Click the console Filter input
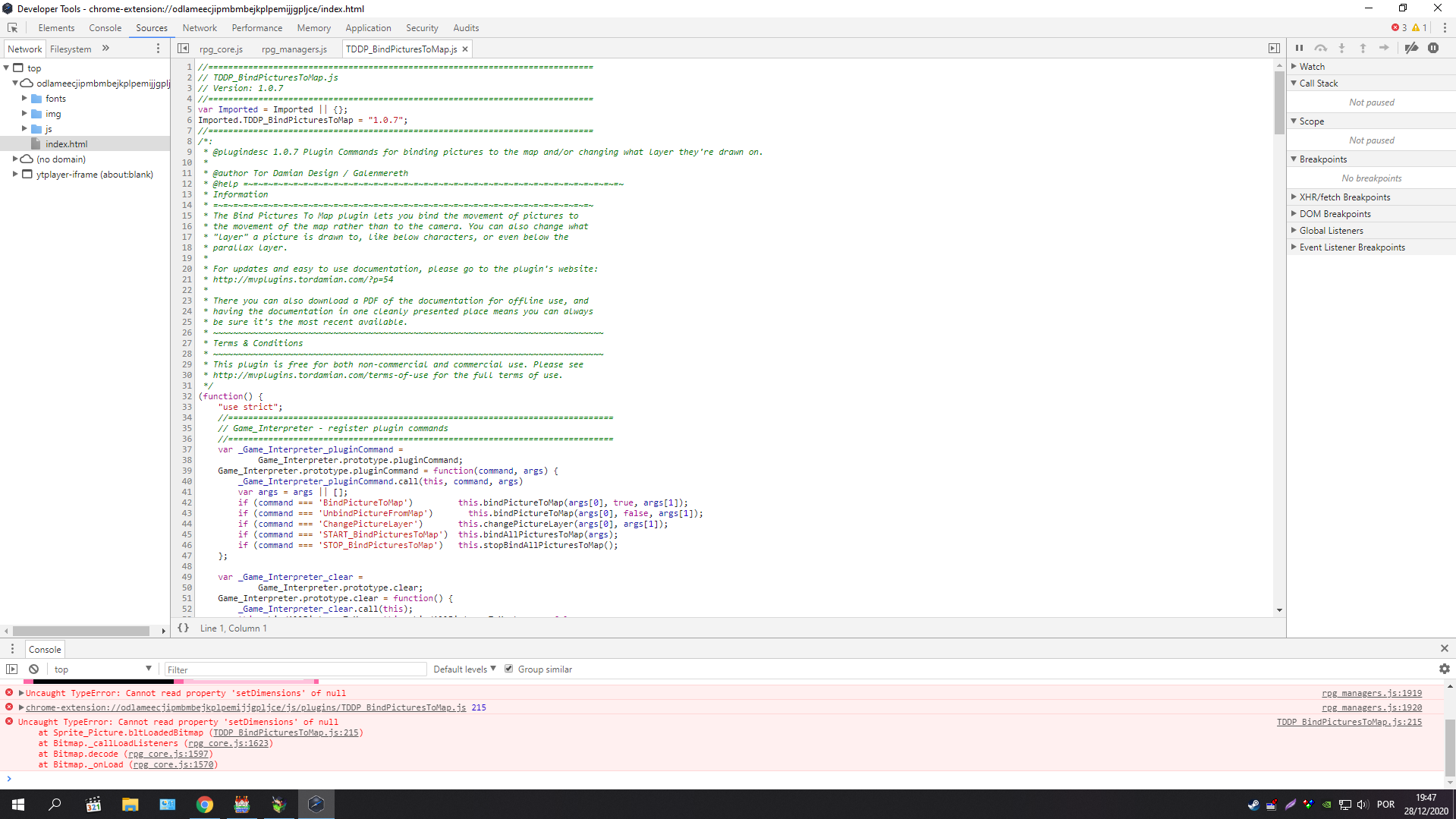 pos(296,669)
